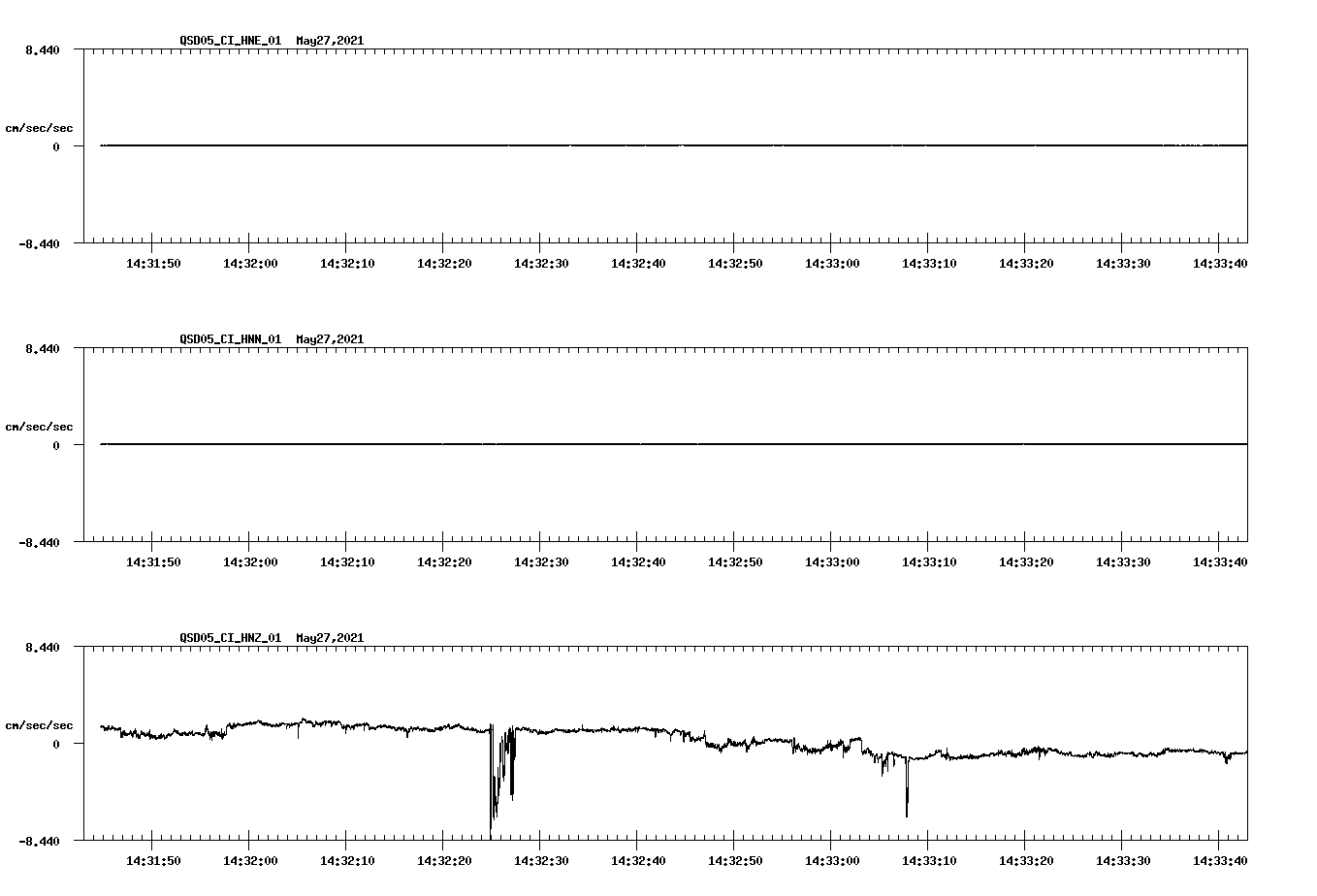
Task: Click the 14:31:50 time tick under top trace
Action: (x=152, y=262)
